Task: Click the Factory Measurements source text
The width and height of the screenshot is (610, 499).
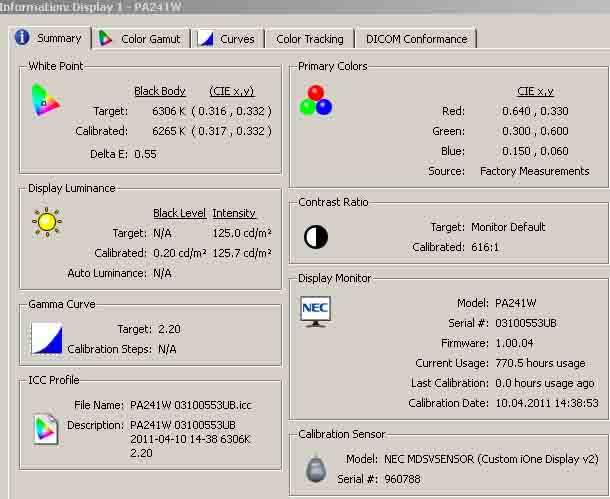Action: (x=534, y=171)
